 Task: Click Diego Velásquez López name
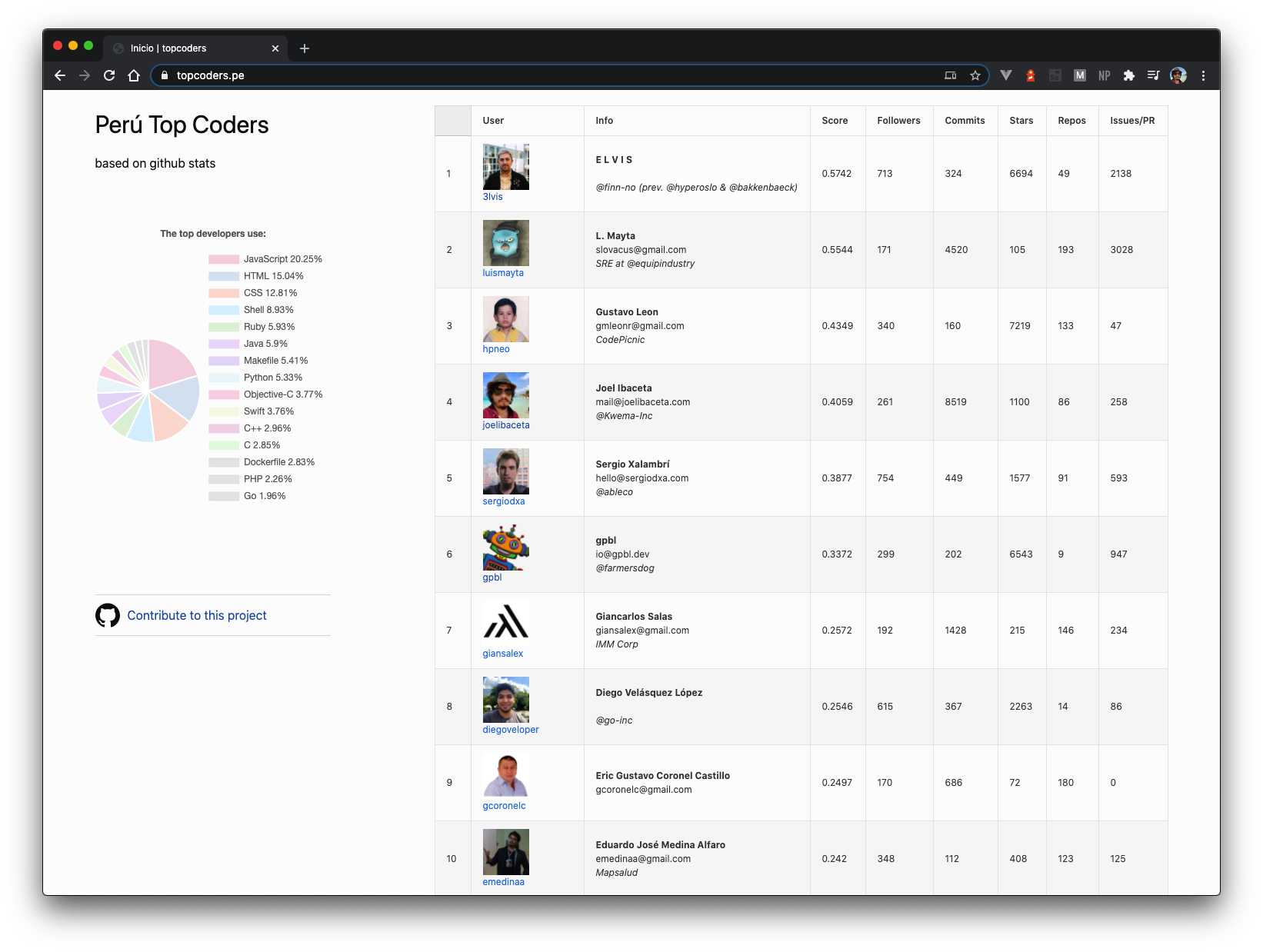649,693
